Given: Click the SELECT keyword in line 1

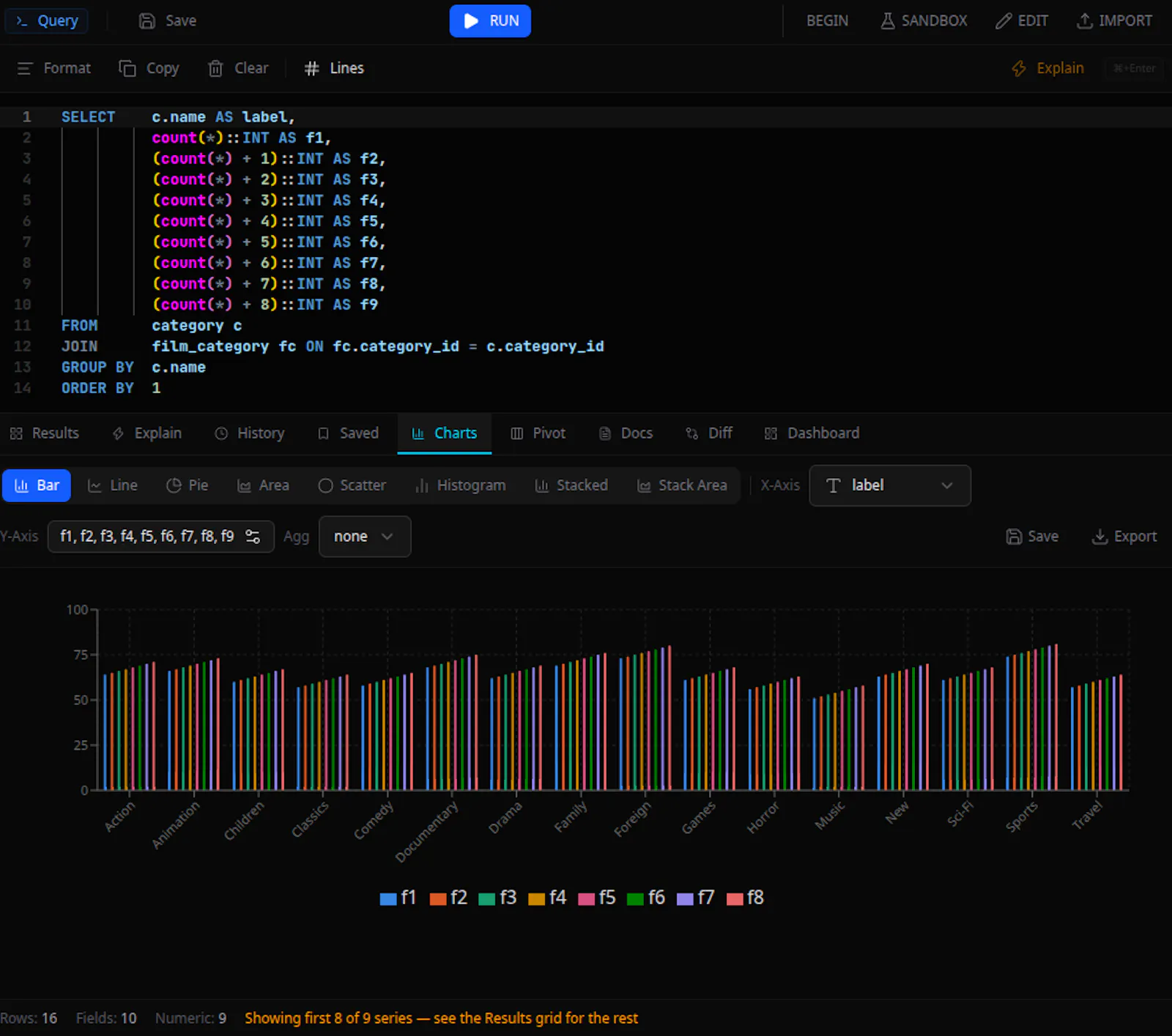Looking at the screenshot, I should [x=88, y=117].
